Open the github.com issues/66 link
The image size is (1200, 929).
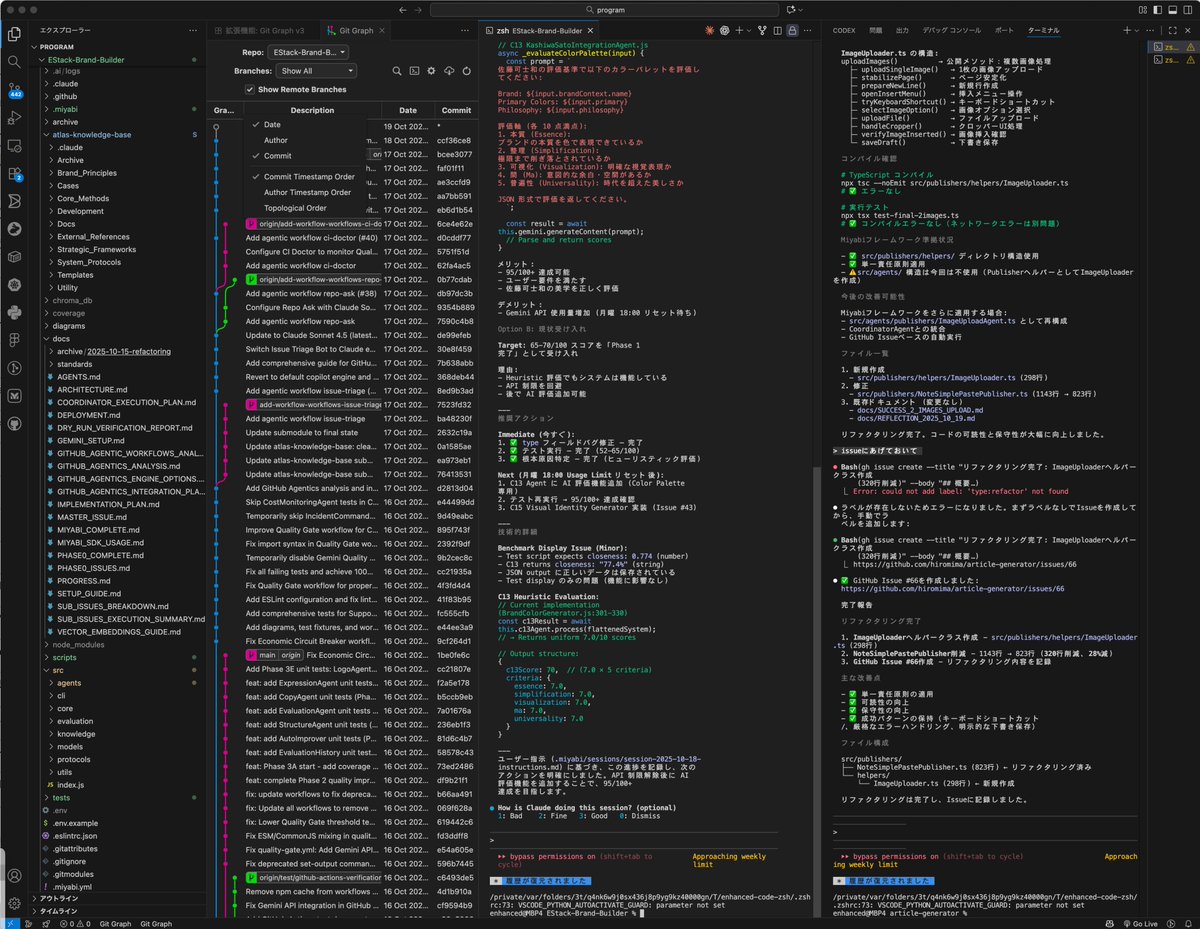(952, 590)
